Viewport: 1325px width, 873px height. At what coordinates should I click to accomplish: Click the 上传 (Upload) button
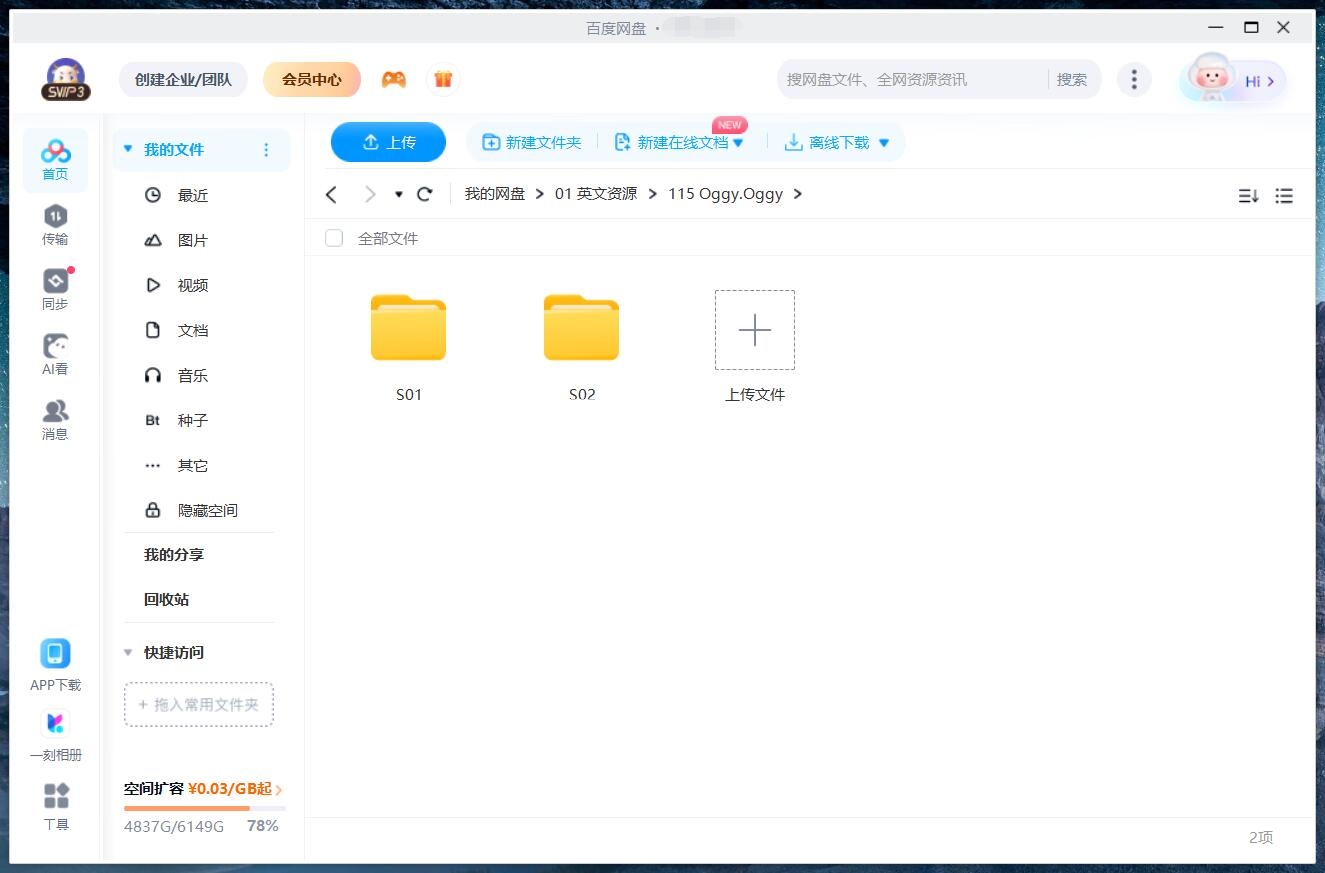[388, 142]
